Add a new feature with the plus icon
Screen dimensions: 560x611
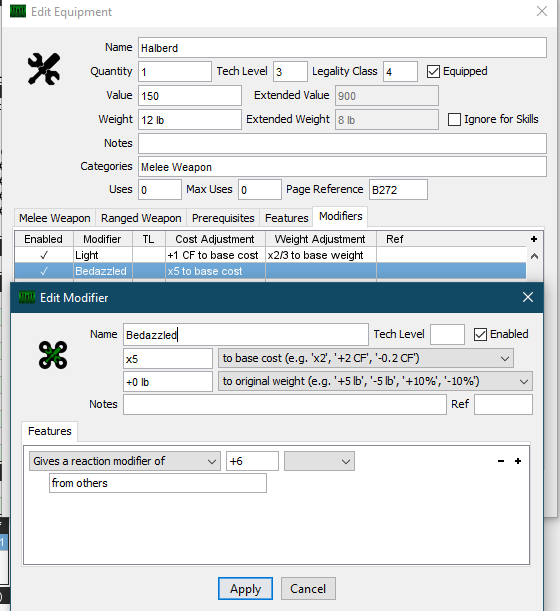coord(518,461)
